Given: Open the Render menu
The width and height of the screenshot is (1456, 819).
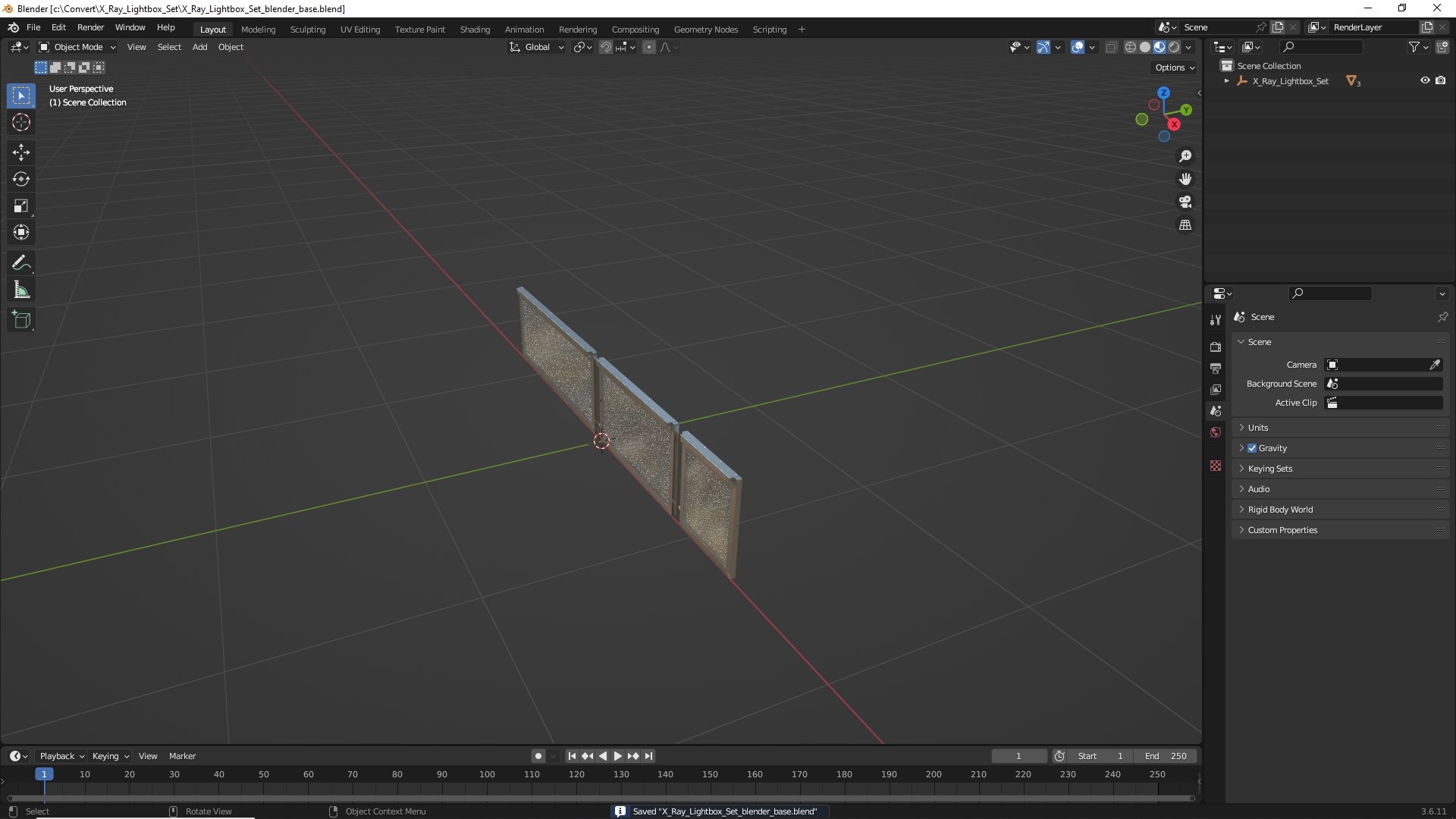Looking at the screenshot, I should point(90,27).
